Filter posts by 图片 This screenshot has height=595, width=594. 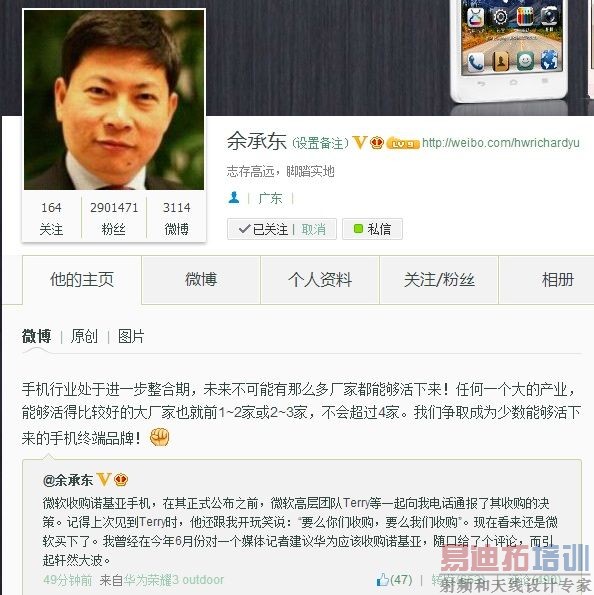(131, 336)
